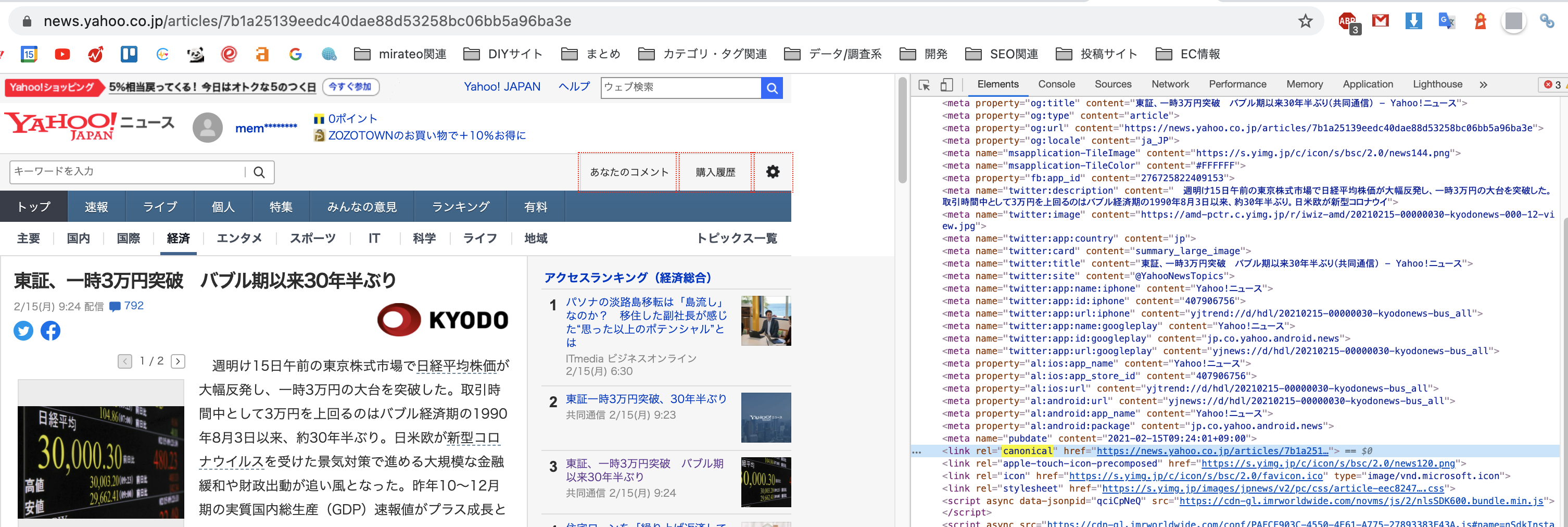Switch to the Console tab in DevTools
The height and width of the screenshot is (527, 1568).
point(1056,84)
